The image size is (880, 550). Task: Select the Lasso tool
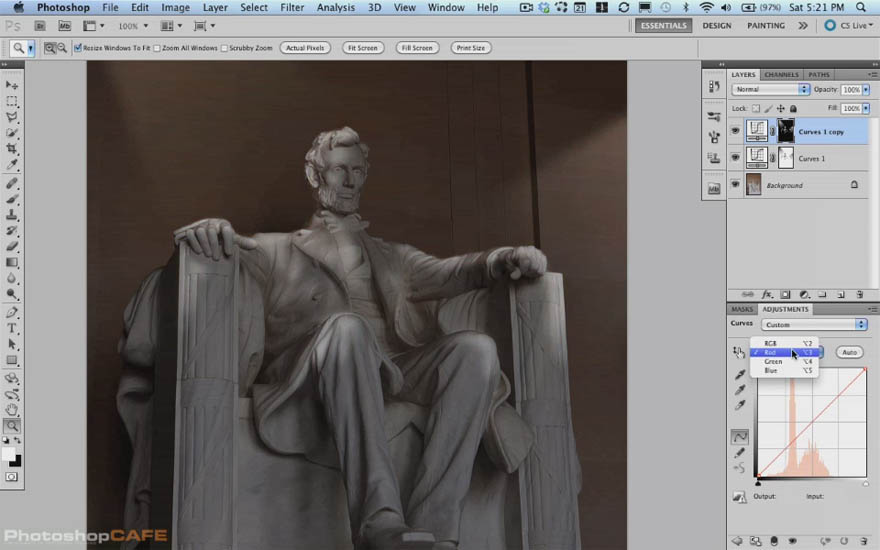[11, 117]
